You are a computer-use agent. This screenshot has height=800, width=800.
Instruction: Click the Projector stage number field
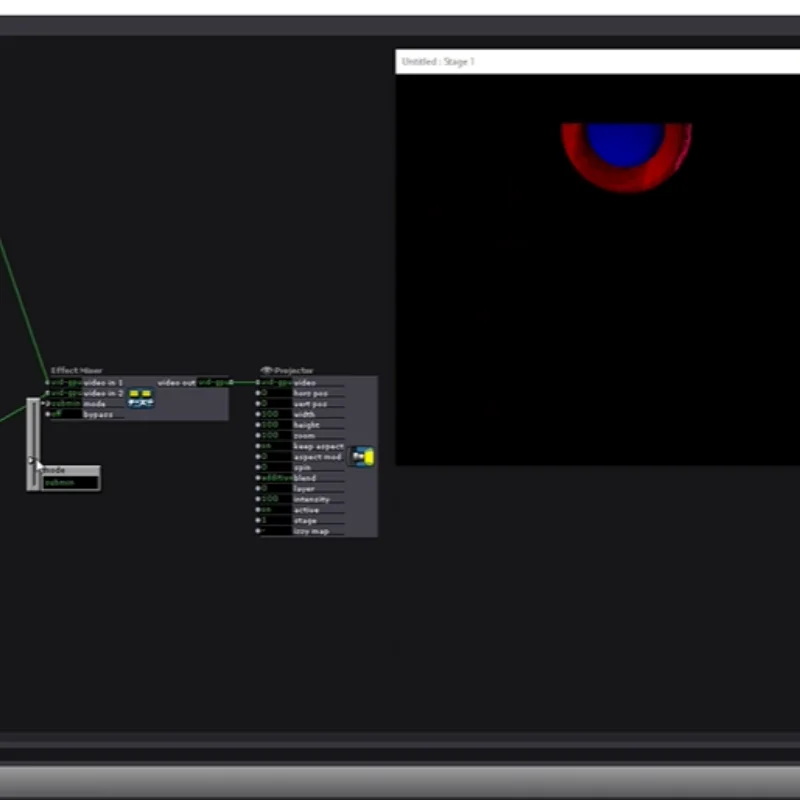click(276, 520)
